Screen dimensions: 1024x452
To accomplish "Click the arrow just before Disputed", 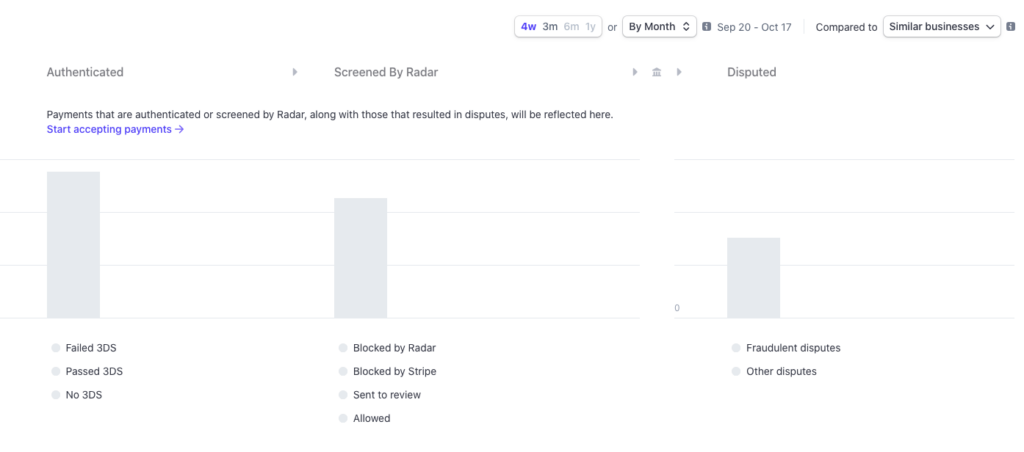I will click(x=679, y=72).
